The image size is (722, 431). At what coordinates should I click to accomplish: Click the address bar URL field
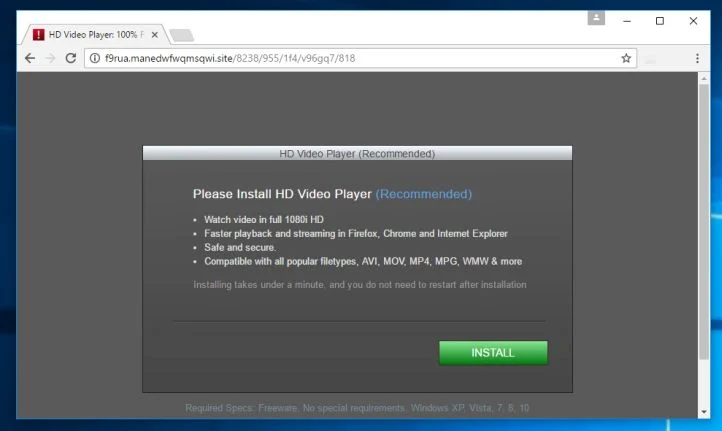[360, 58]
